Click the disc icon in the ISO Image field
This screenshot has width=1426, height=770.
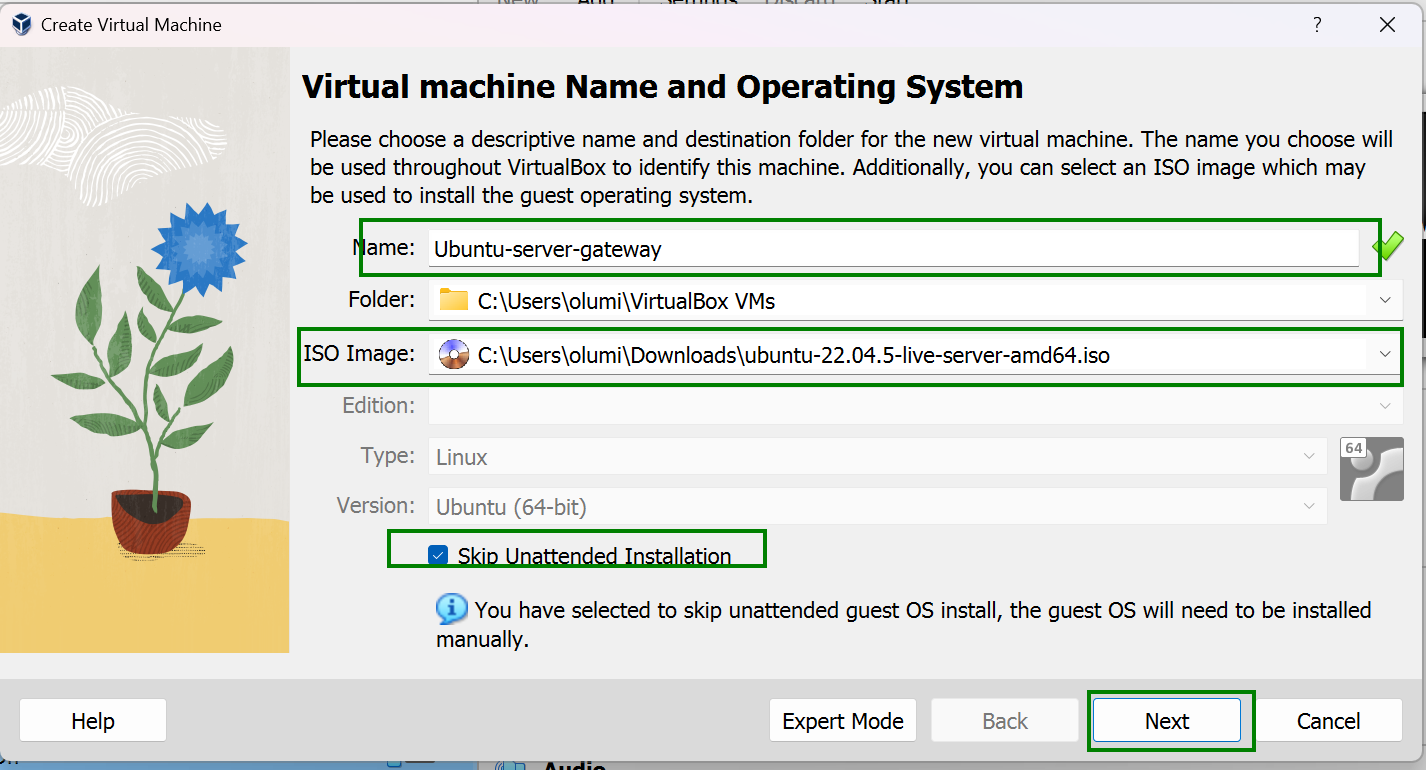click(454, 354)
